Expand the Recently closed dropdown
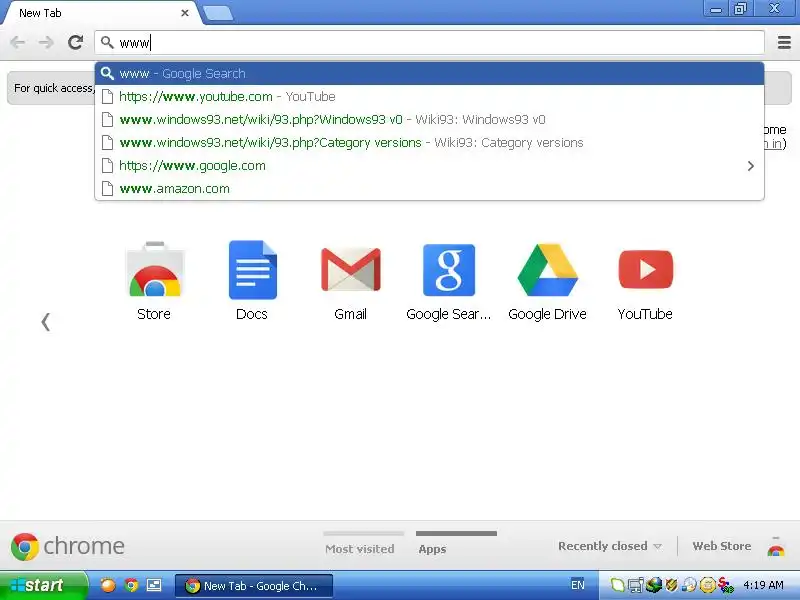 [x=610, y=546]
